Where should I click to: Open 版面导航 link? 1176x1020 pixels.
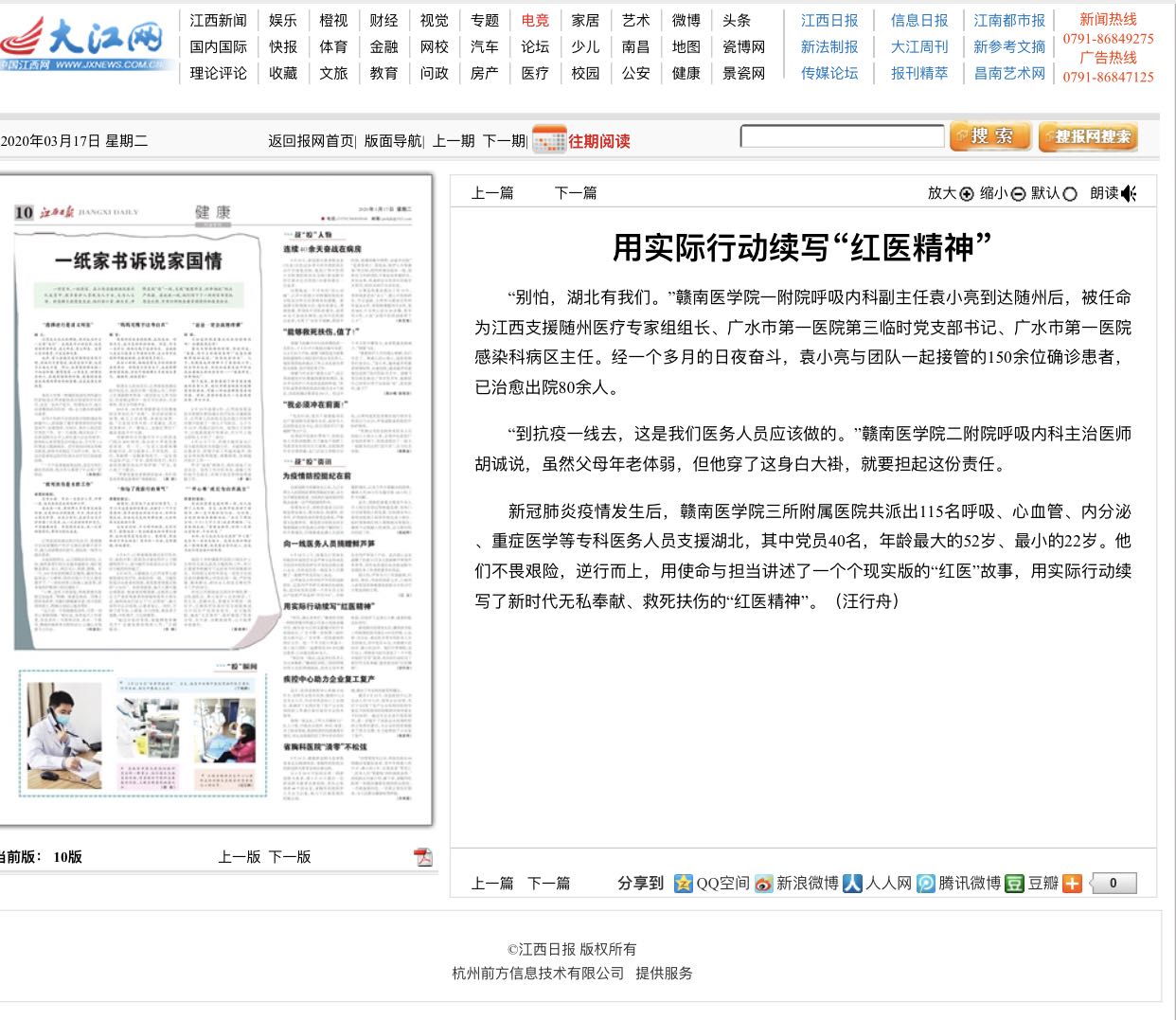(x=392, y=141)
